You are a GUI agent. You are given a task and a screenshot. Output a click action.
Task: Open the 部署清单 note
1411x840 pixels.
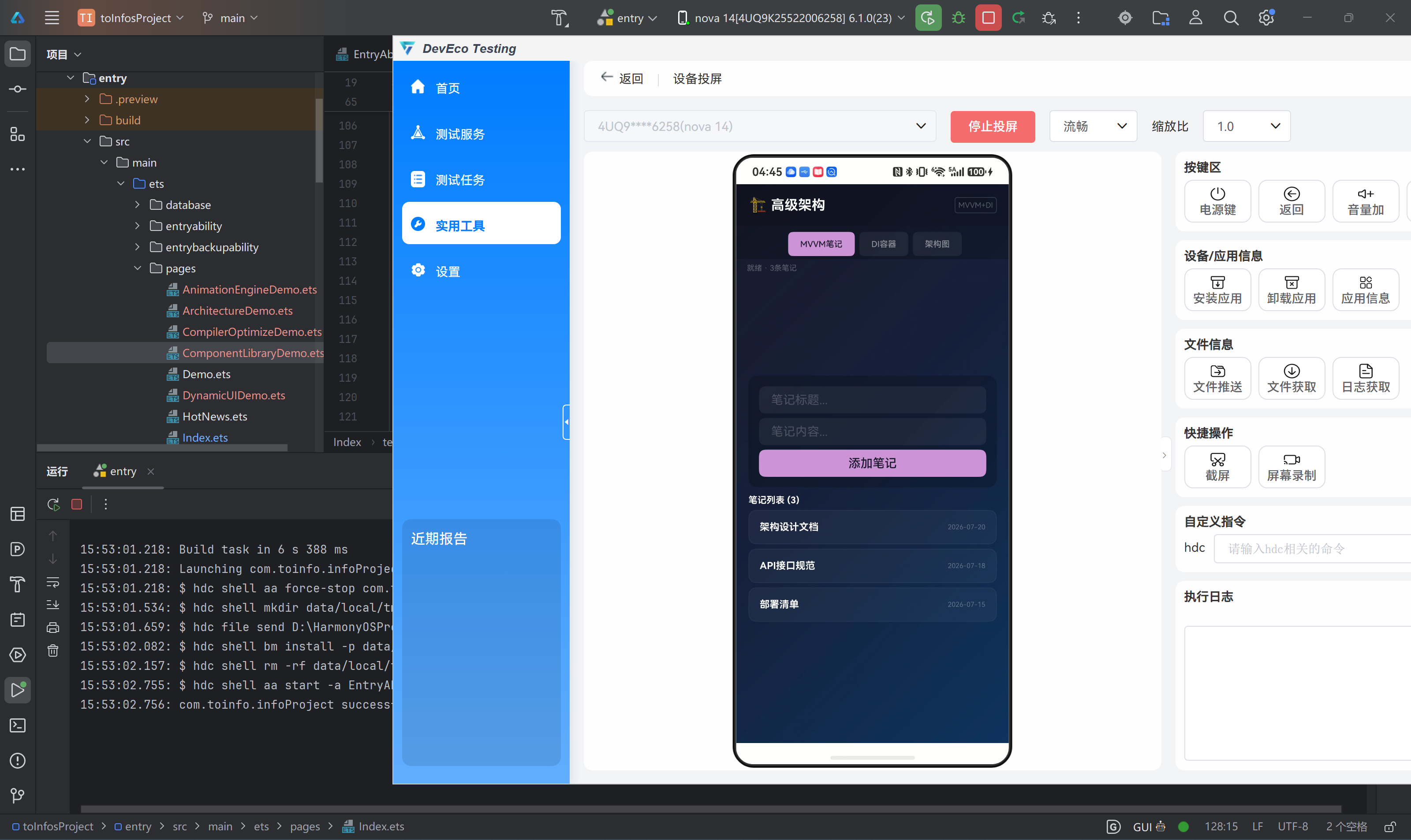coord(872,604)
